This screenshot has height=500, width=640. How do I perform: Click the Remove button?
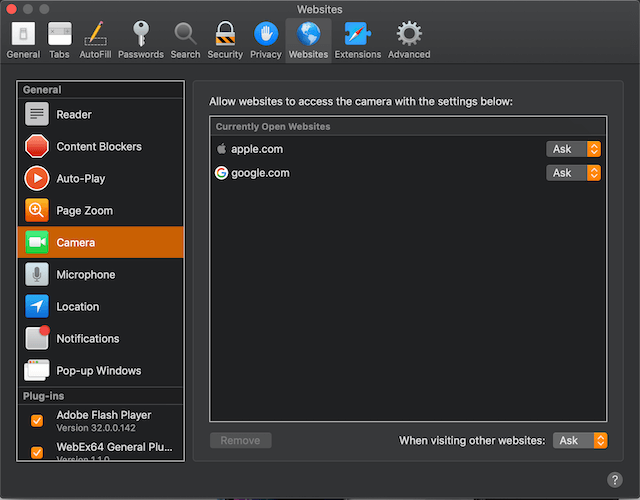click(240, 440)
